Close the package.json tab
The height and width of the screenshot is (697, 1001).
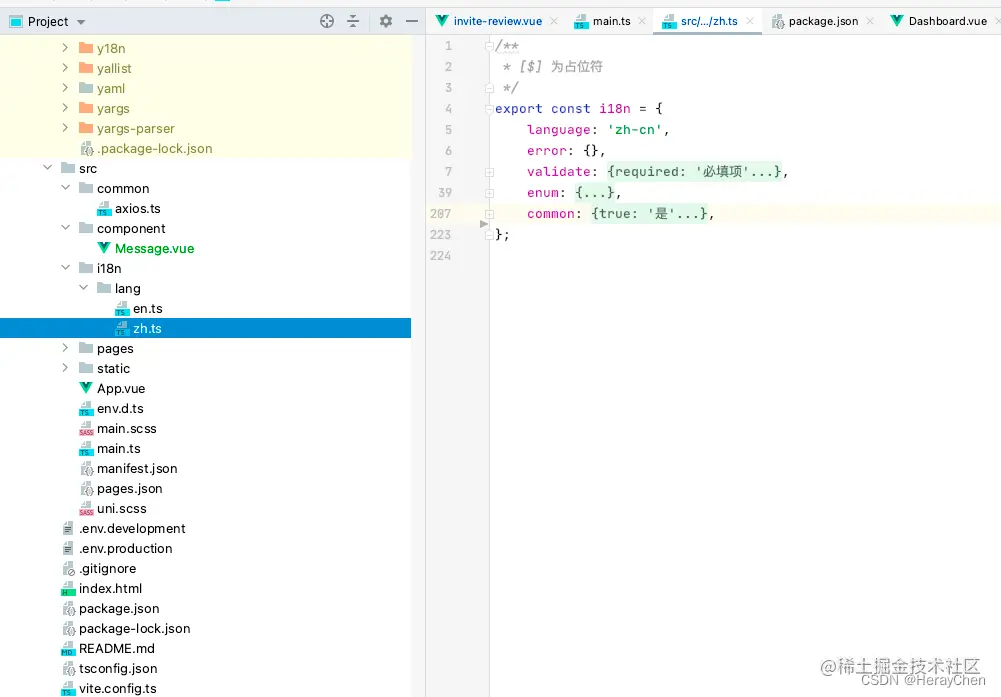point(869,21)
